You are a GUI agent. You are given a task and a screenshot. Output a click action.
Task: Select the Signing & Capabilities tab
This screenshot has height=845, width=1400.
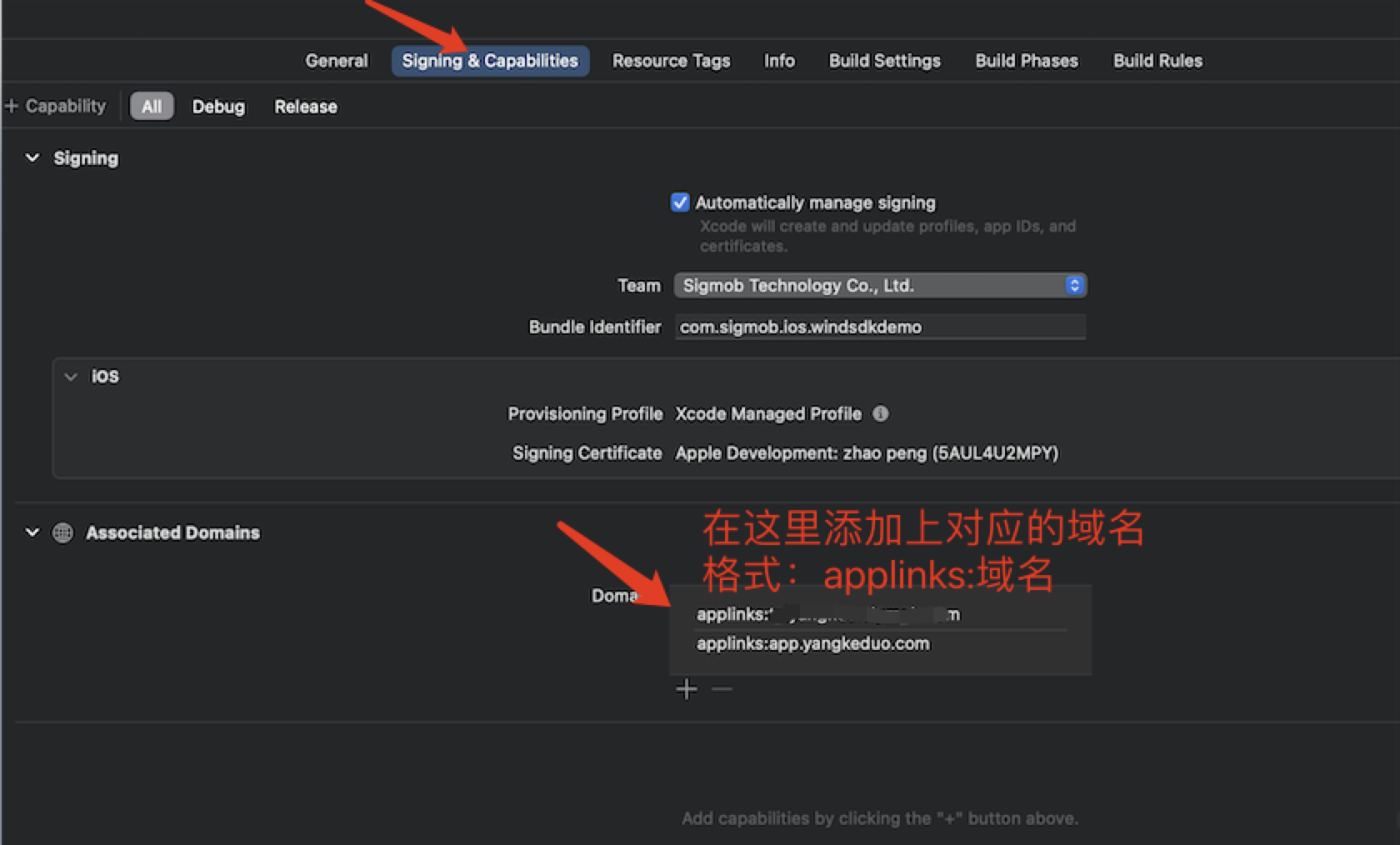[x=490, y=61]
